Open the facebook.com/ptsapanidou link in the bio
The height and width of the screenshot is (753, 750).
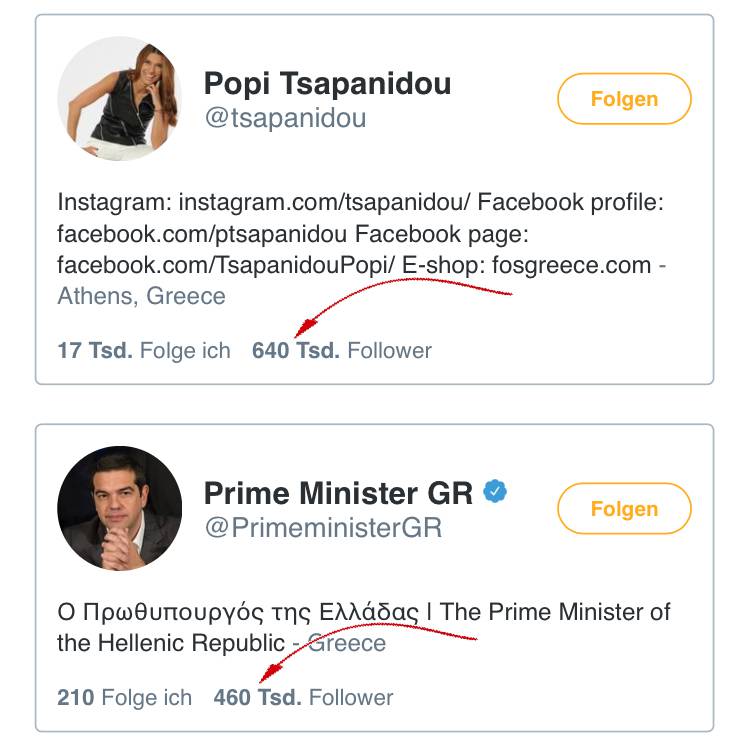pyautogui.click(x=202, y=234)
